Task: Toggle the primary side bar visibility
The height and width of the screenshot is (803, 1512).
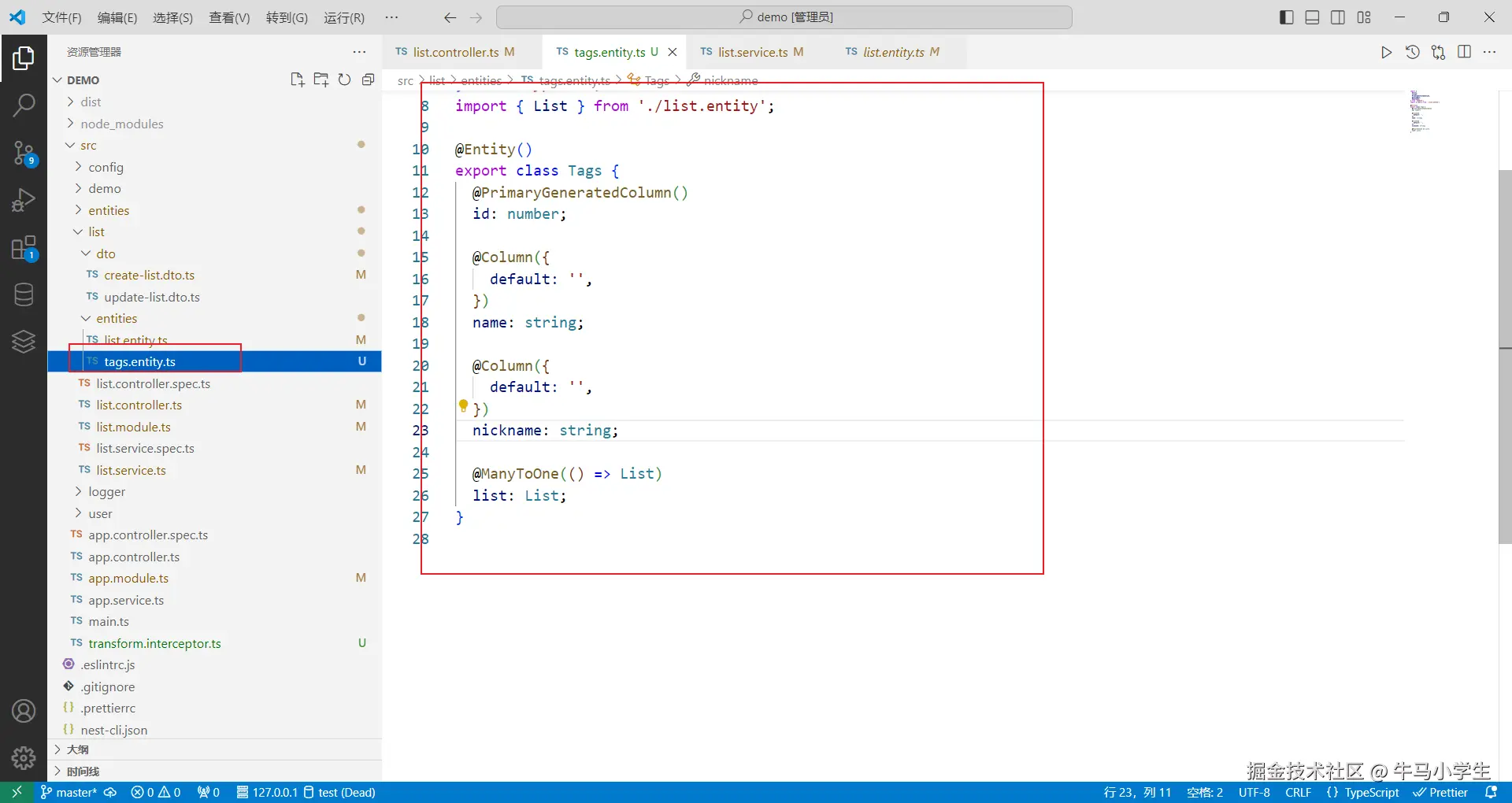Action: tap(1286, 17)
